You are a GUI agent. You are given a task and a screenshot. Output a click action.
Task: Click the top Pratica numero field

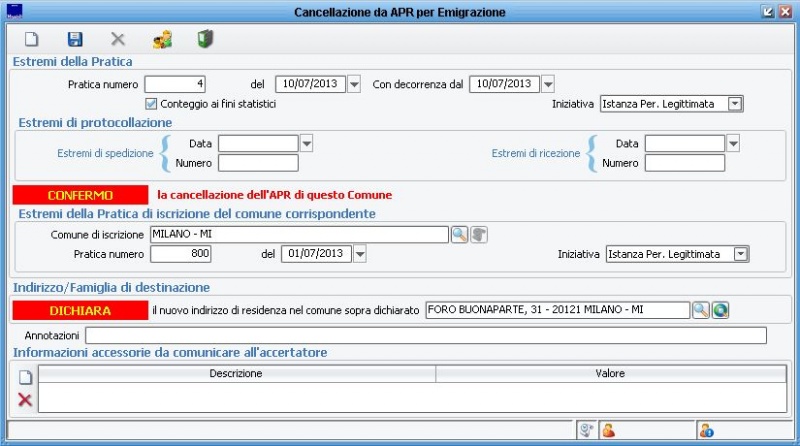pyautogui.click(x=175, y=84)
